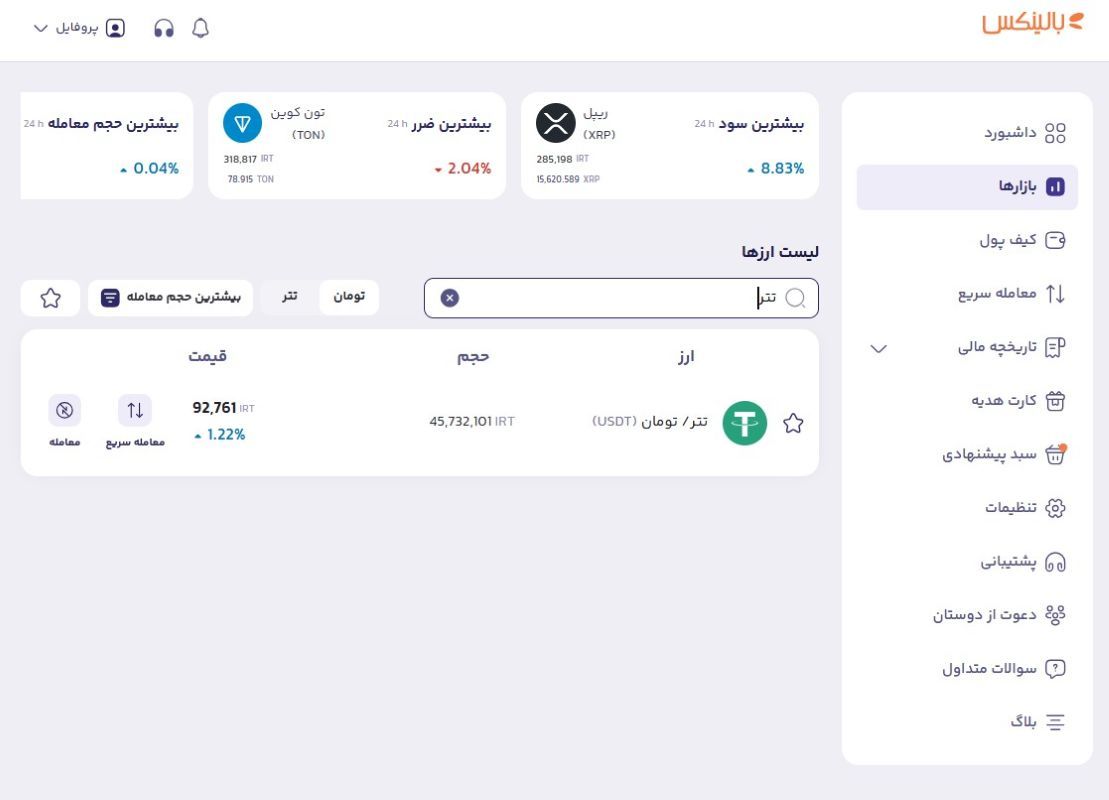Image resolution: width=1109 pixels, height=800 pixels.
Task: Click the معامله trade icon in USDT row
Action: point(64,422)
